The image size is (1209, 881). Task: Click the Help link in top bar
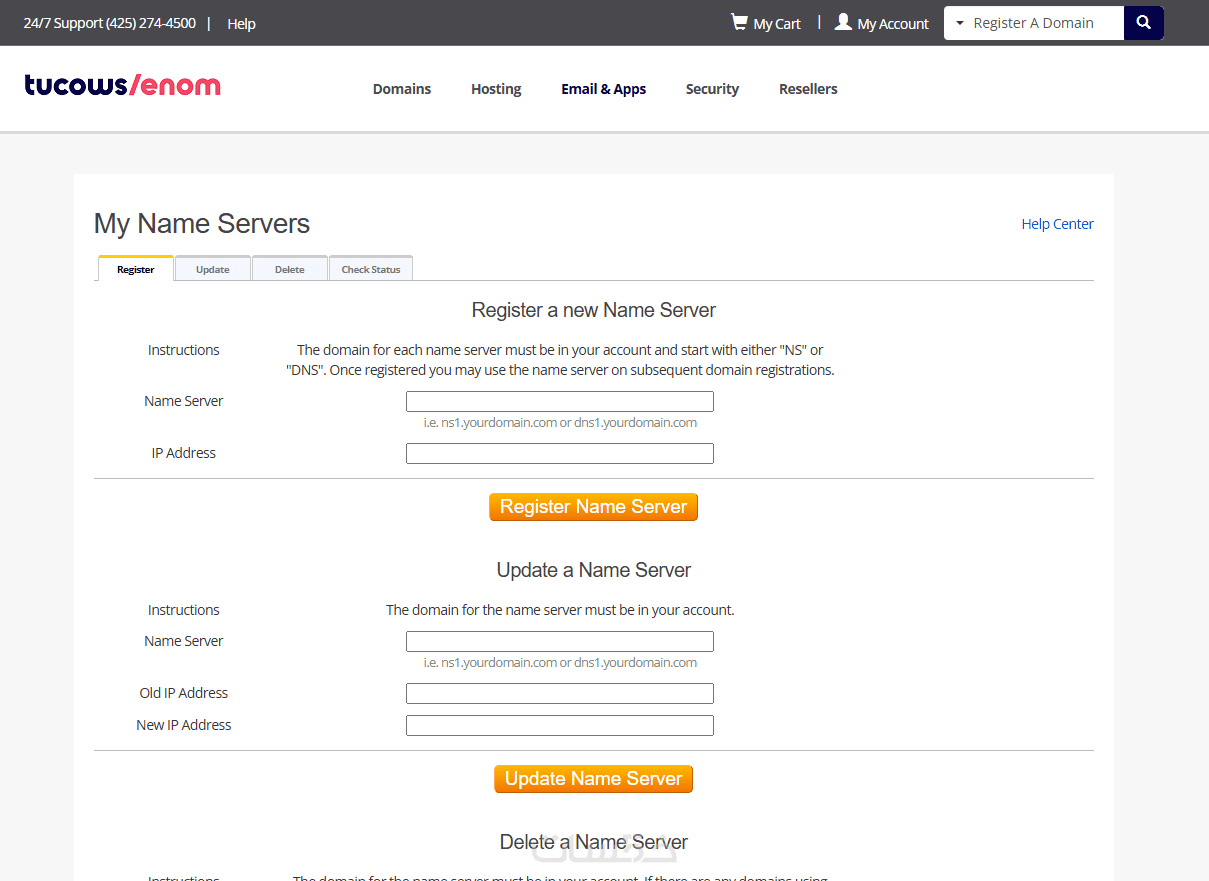[241, 24]
